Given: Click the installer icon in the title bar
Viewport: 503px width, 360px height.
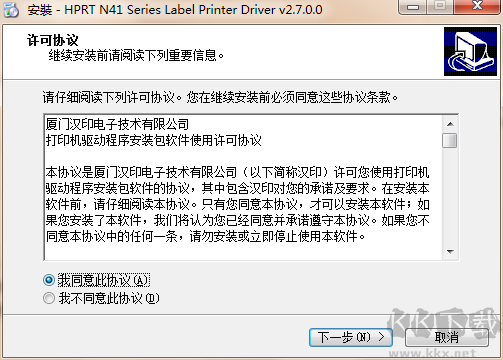Looking at the screenshot, I should point(11,9).
